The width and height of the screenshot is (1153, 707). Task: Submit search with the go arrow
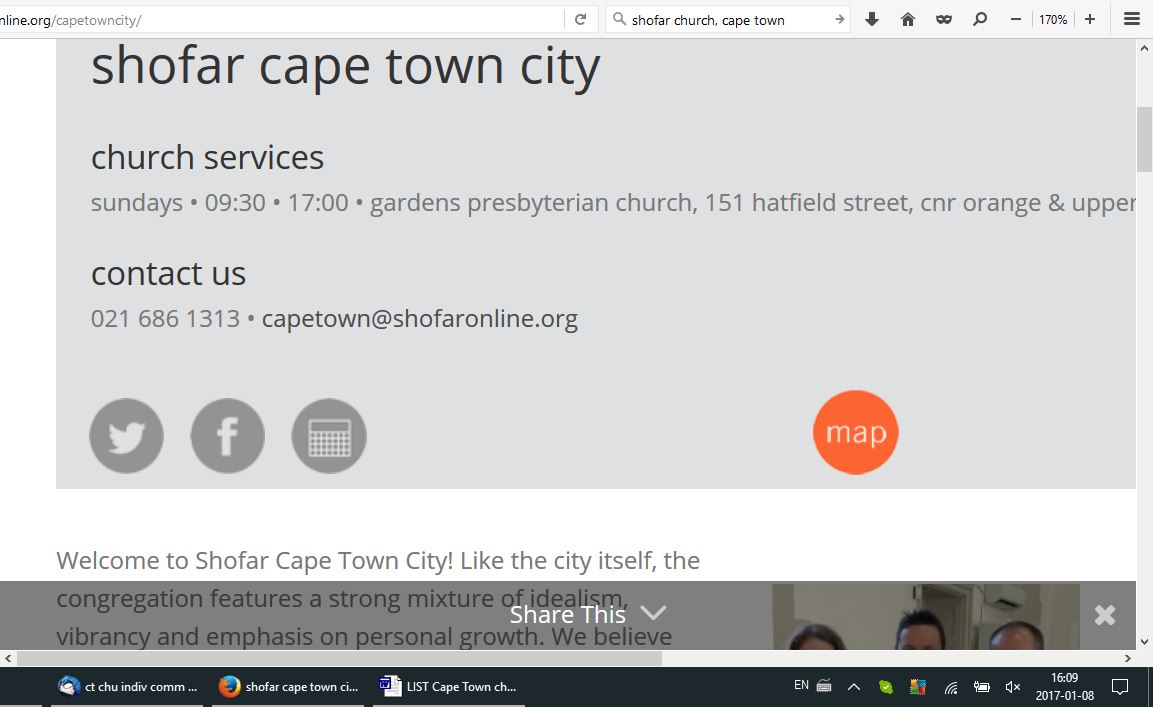click(839, 20)
